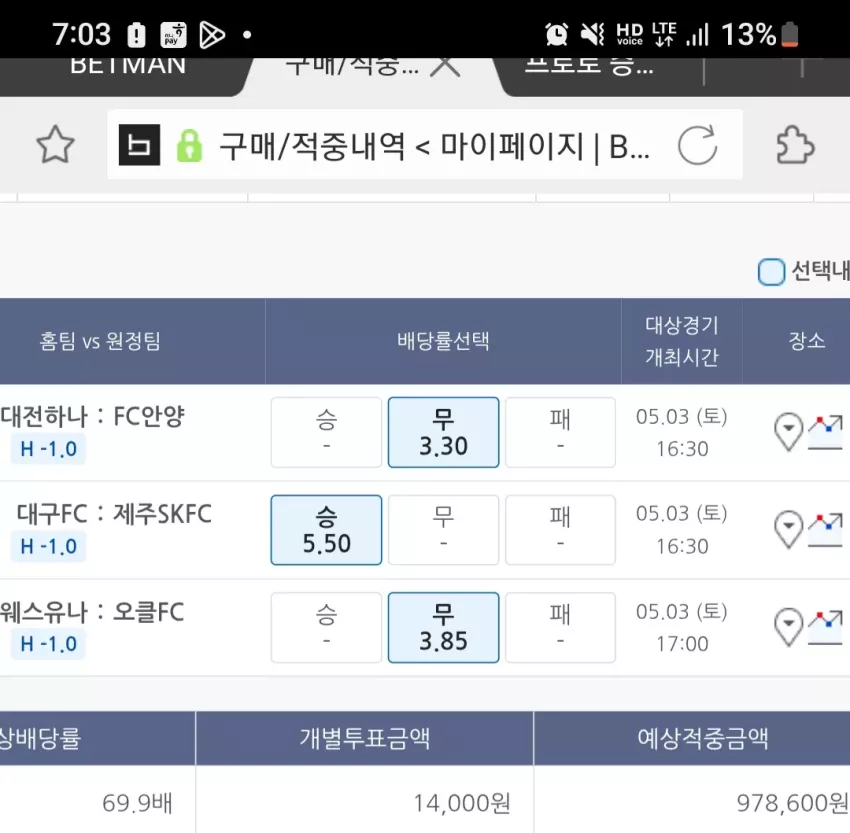This screenshot has height=833, width=850.
Task: Select 무 3.85 odds for 웨스유나 match
Action: [x=443, y=628]
